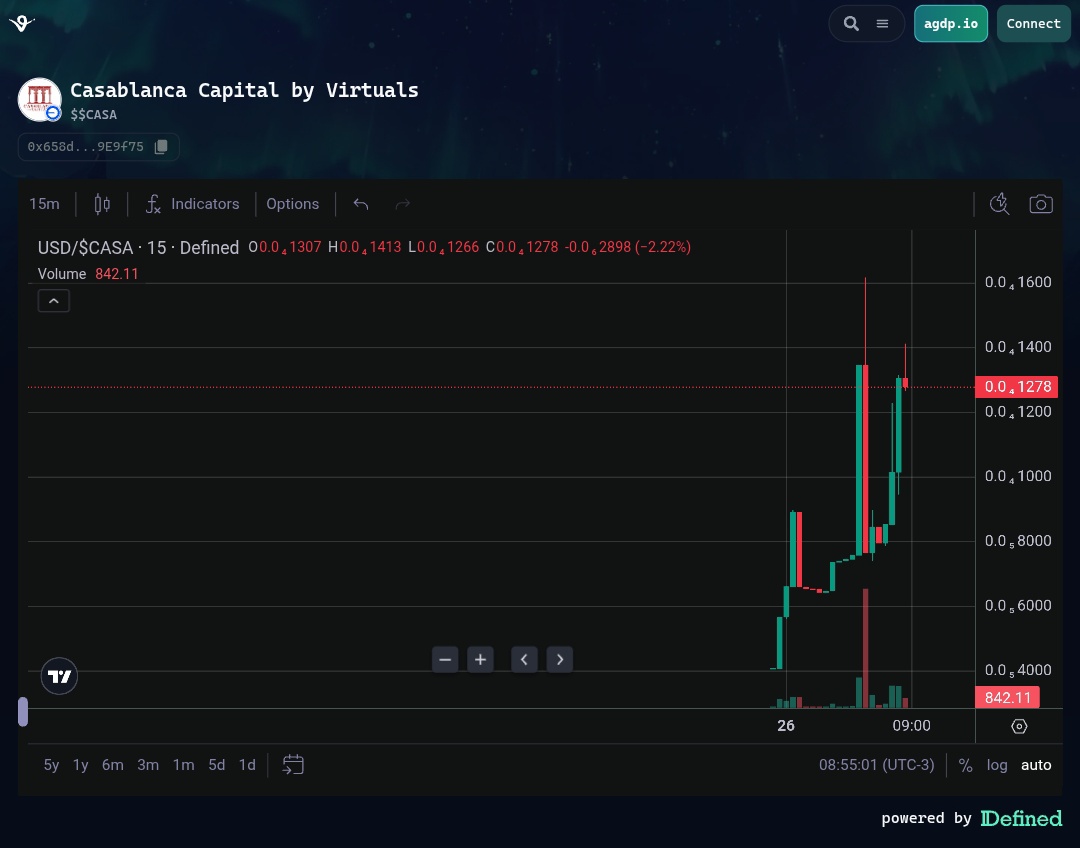Select the 1d date range
This screenshot has height=848, width=1080.
click(x=247, y=765)
